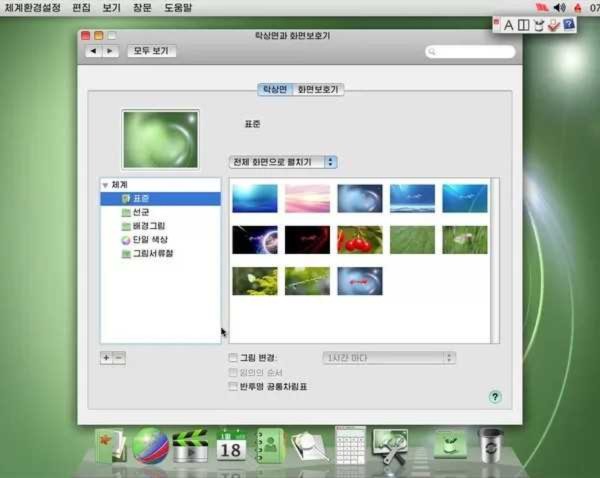Enable the 그림 변경 checkbox
This screenshot has width=600, height=478.
233,357
